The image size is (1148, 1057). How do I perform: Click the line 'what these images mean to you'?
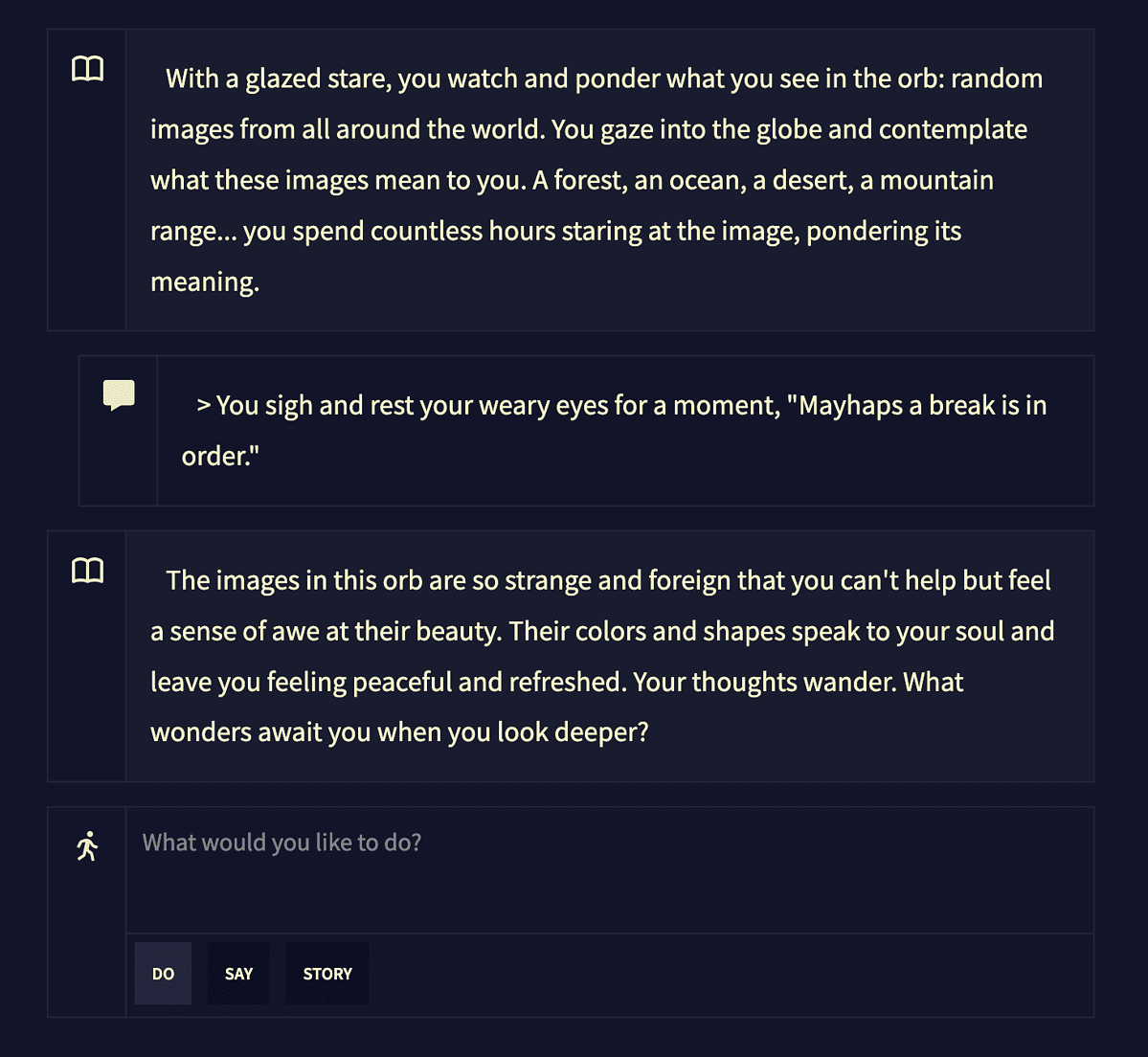point(572,180)
